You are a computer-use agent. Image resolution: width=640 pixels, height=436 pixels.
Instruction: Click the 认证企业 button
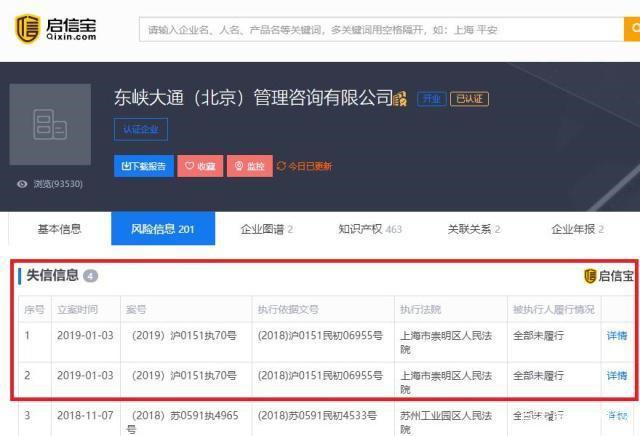(x=141, y=129)
